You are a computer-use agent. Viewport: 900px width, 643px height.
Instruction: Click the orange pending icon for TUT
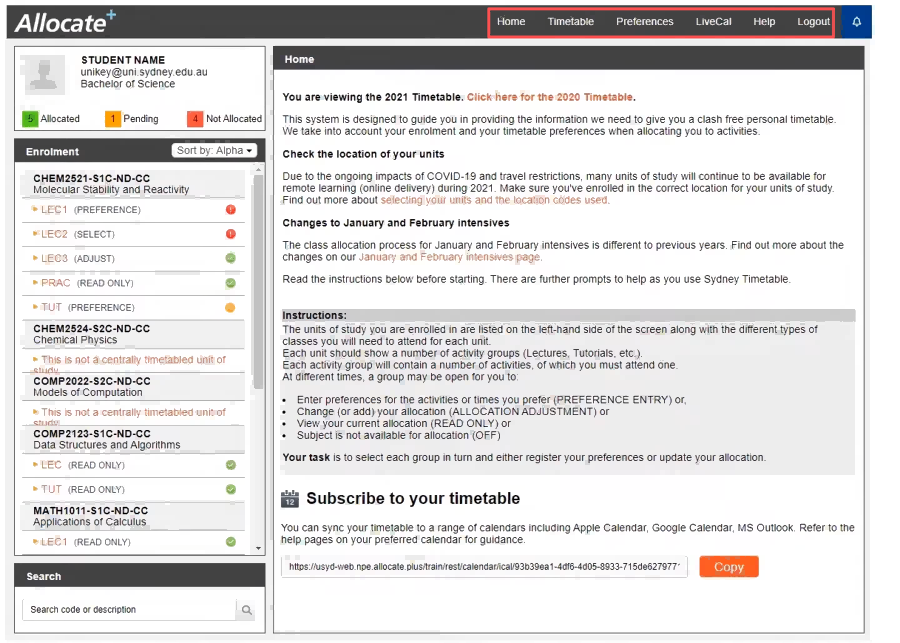pos(230,307)
